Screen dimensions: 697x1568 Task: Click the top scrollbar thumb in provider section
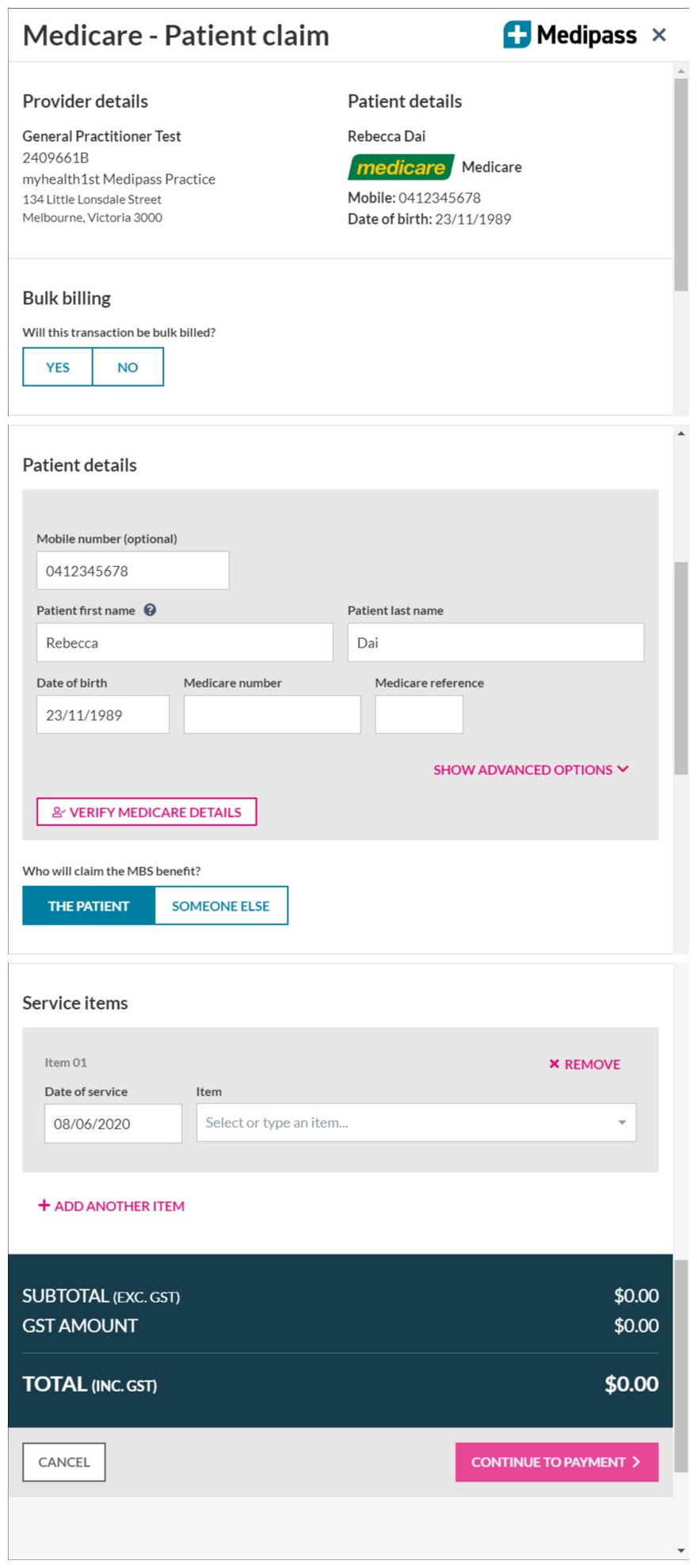tap(681, 184)
